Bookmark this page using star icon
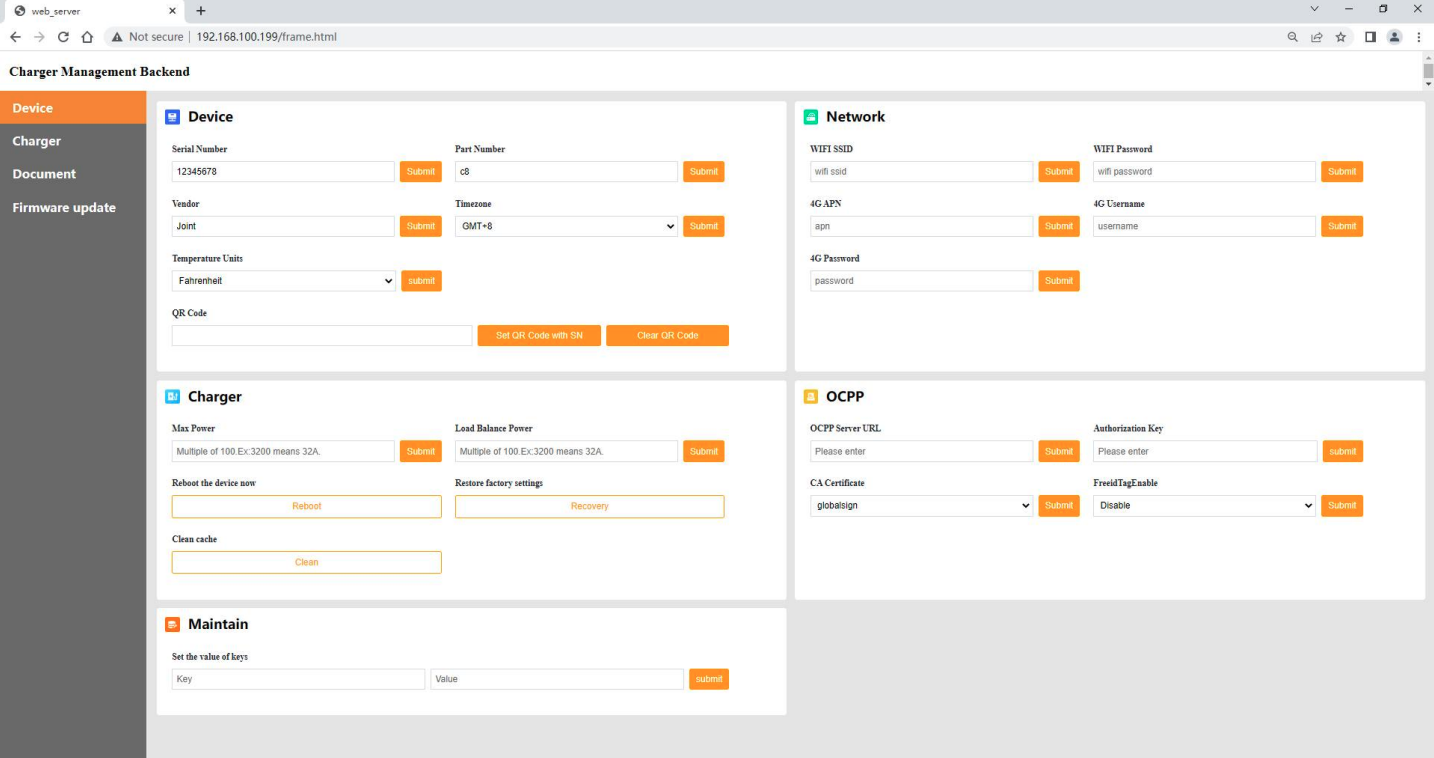This screenshot has height=758, width=1434. tap(1341, 37)
